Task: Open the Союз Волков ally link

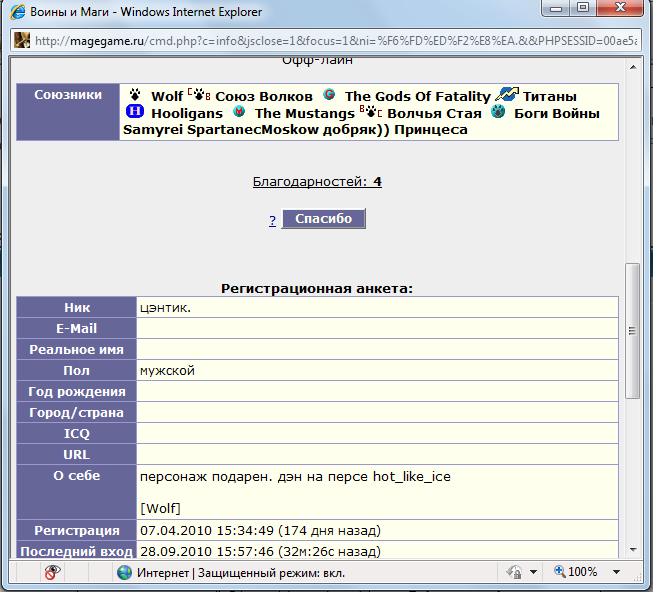Action: [x=264, y=97]
